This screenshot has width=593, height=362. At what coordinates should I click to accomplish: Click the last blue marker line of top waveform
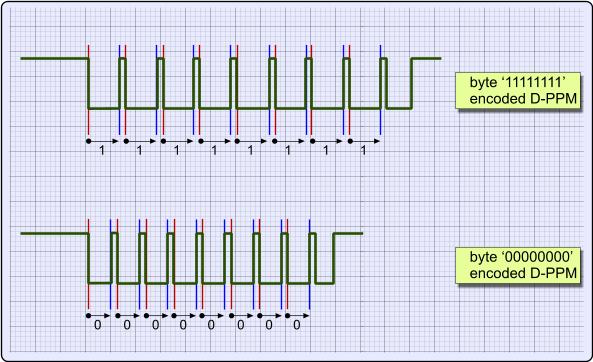point(380,90)
